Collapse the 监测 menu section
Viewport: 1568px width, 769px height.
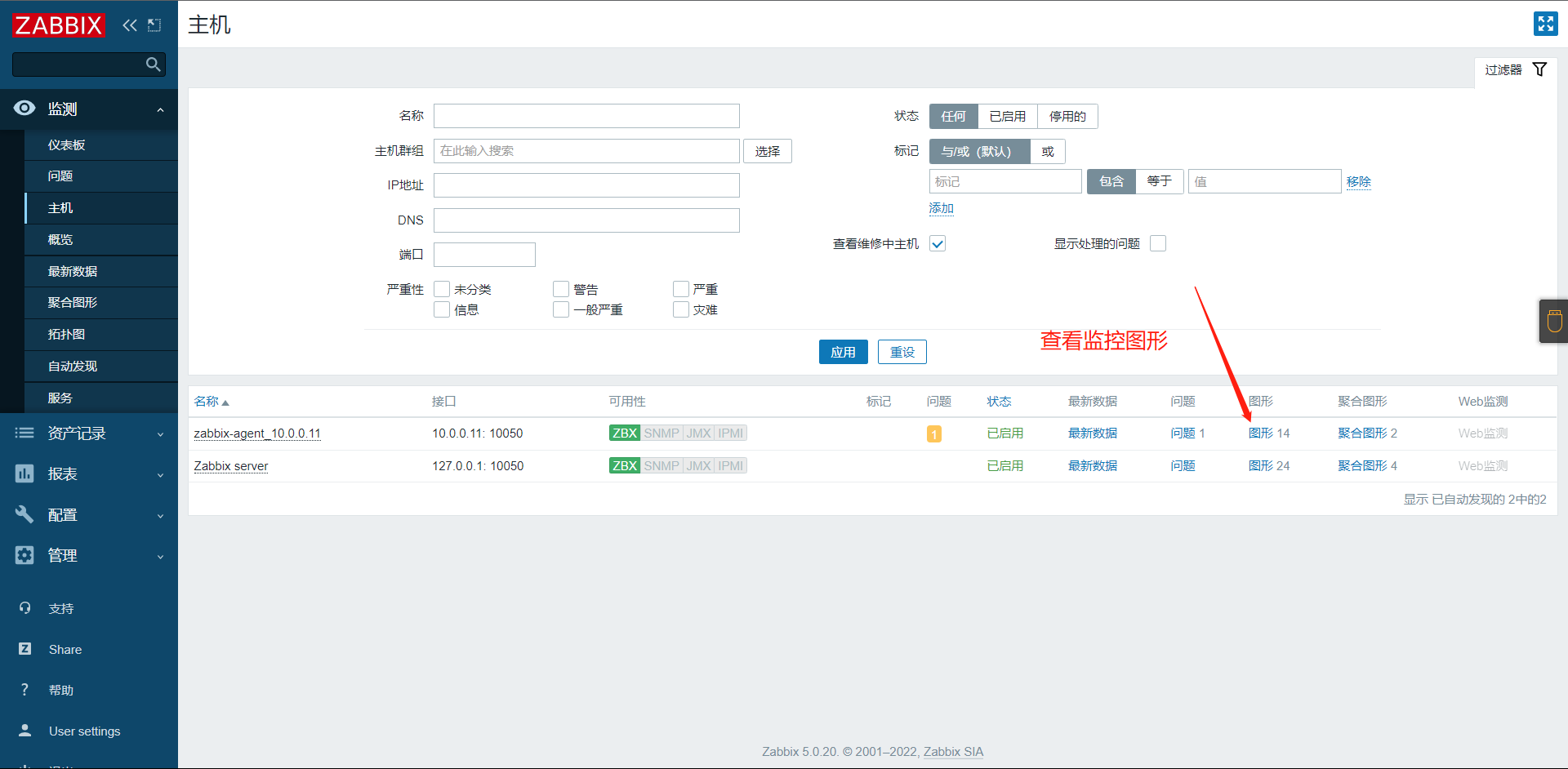click(160, 109)
